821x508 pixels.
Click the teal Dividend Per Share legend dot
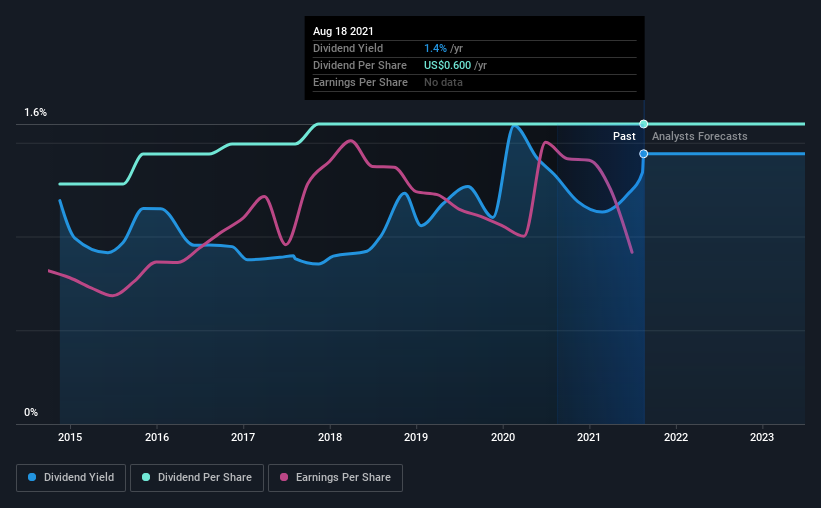point(146,477)
